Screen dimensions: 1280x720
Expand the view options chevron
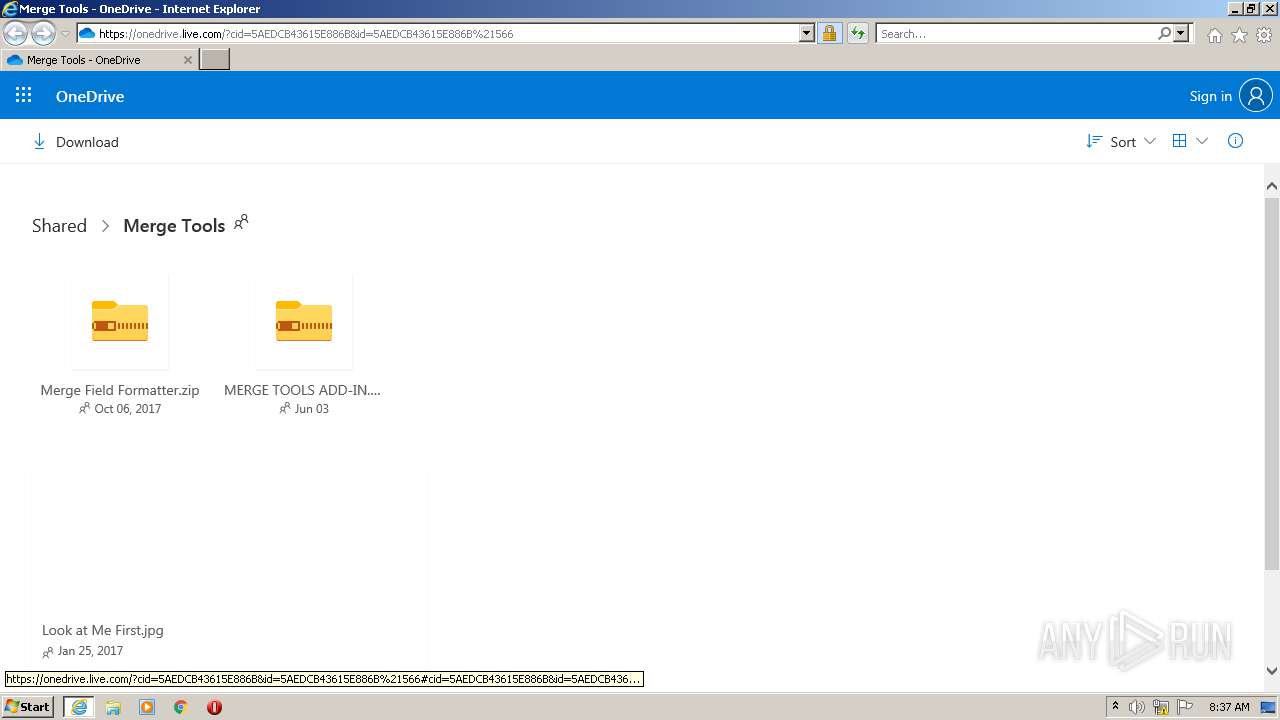(x=1202, y=141)
